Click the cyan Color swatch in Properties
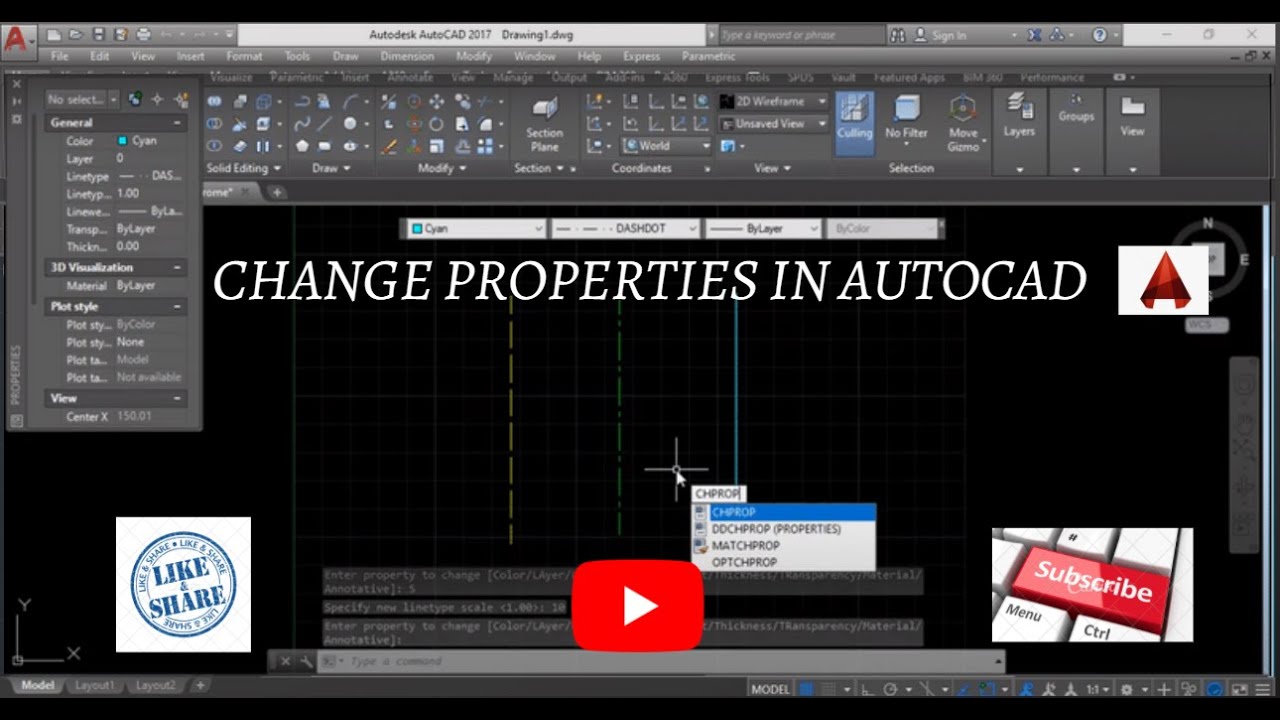The image size is (1280, 720). [122, 141]
